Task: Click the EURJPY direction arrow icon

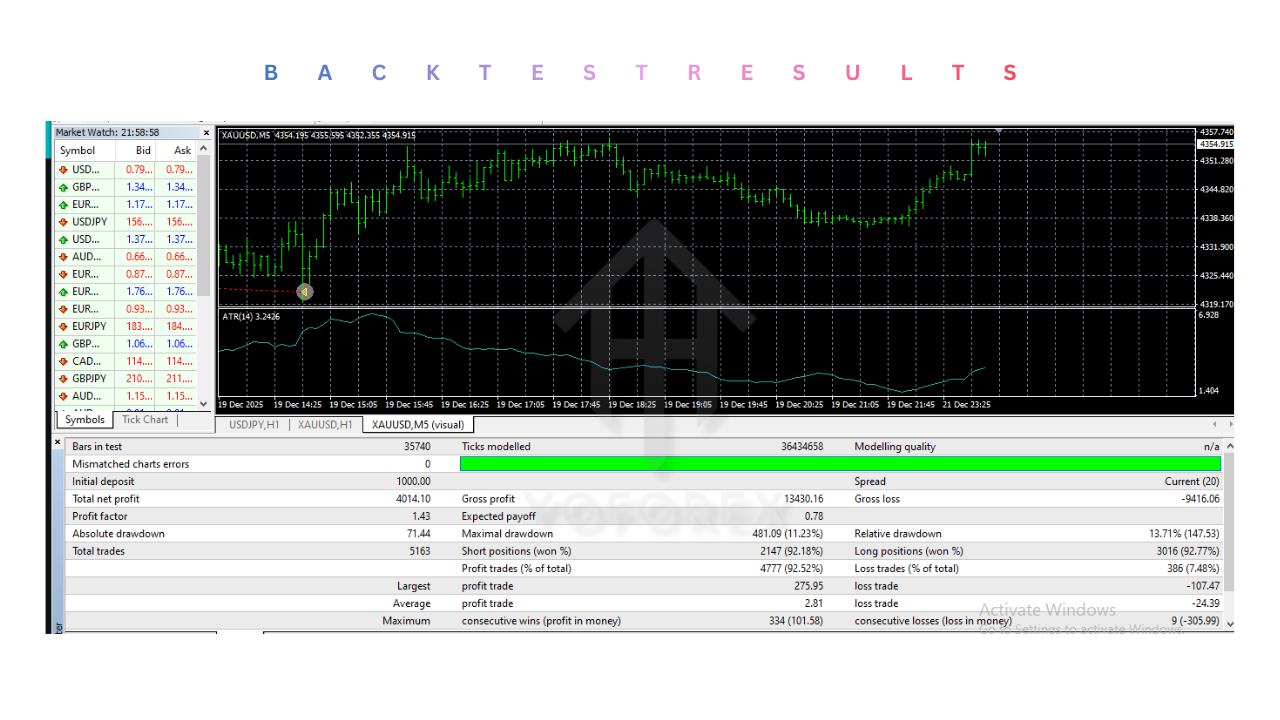Action: [x=64, y=327]
